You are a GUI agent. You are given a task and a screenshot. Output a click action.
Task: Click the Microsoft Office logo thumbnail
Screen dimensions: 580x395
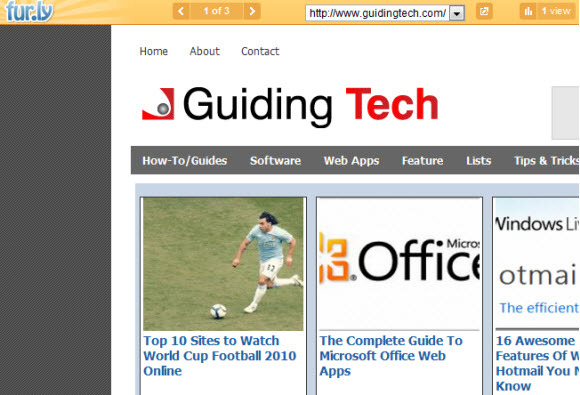coord(399,264)
